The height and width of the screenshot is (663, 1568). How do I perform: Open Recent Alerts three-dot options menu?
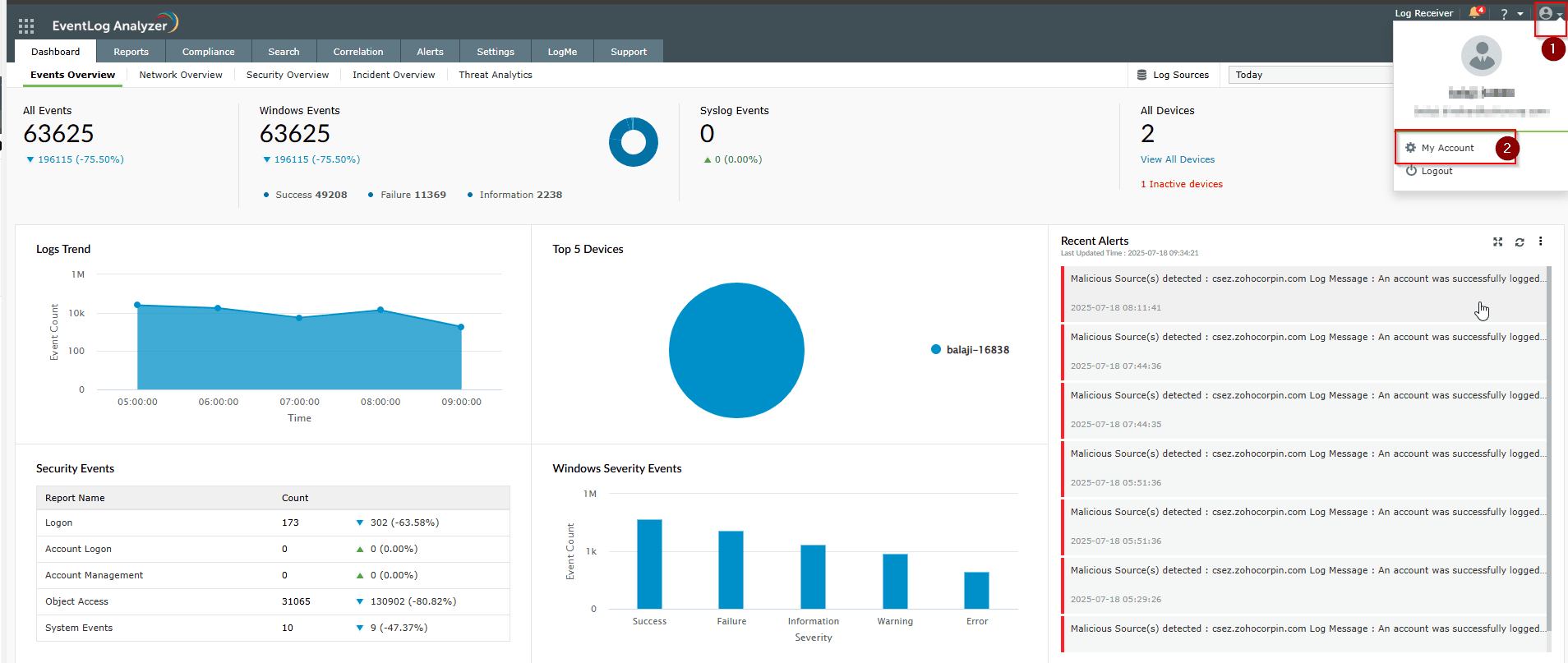tap(1541, 242)
